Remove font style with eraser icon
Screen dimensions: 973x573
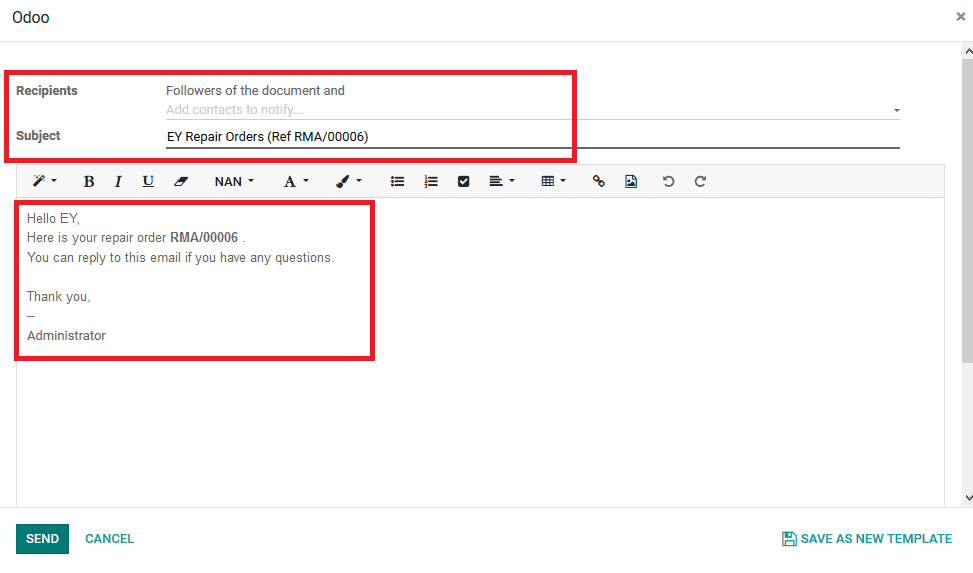(181, 181)
